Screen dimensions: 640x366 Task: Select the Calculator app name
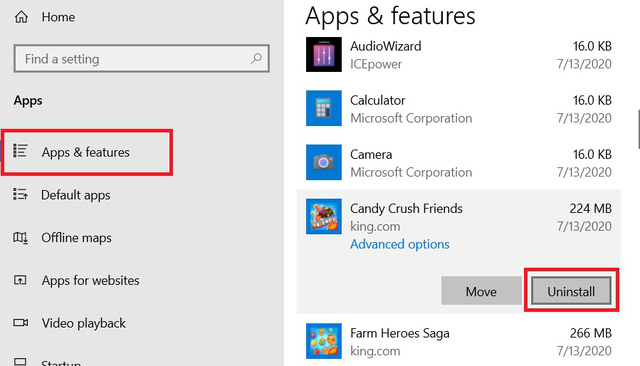tap(378, 100)
